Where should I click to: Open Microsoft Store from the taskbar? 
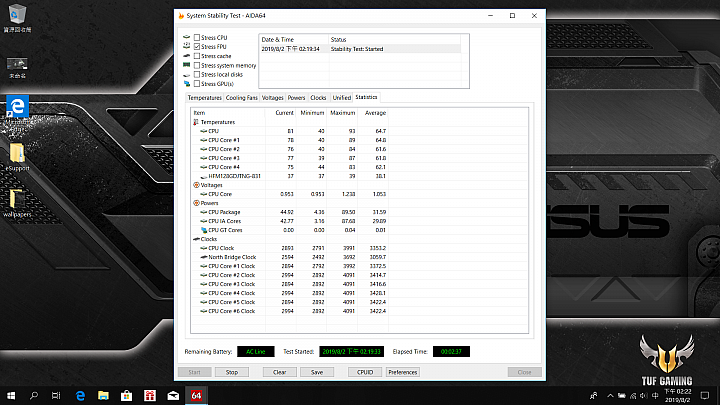coord(127,395)
